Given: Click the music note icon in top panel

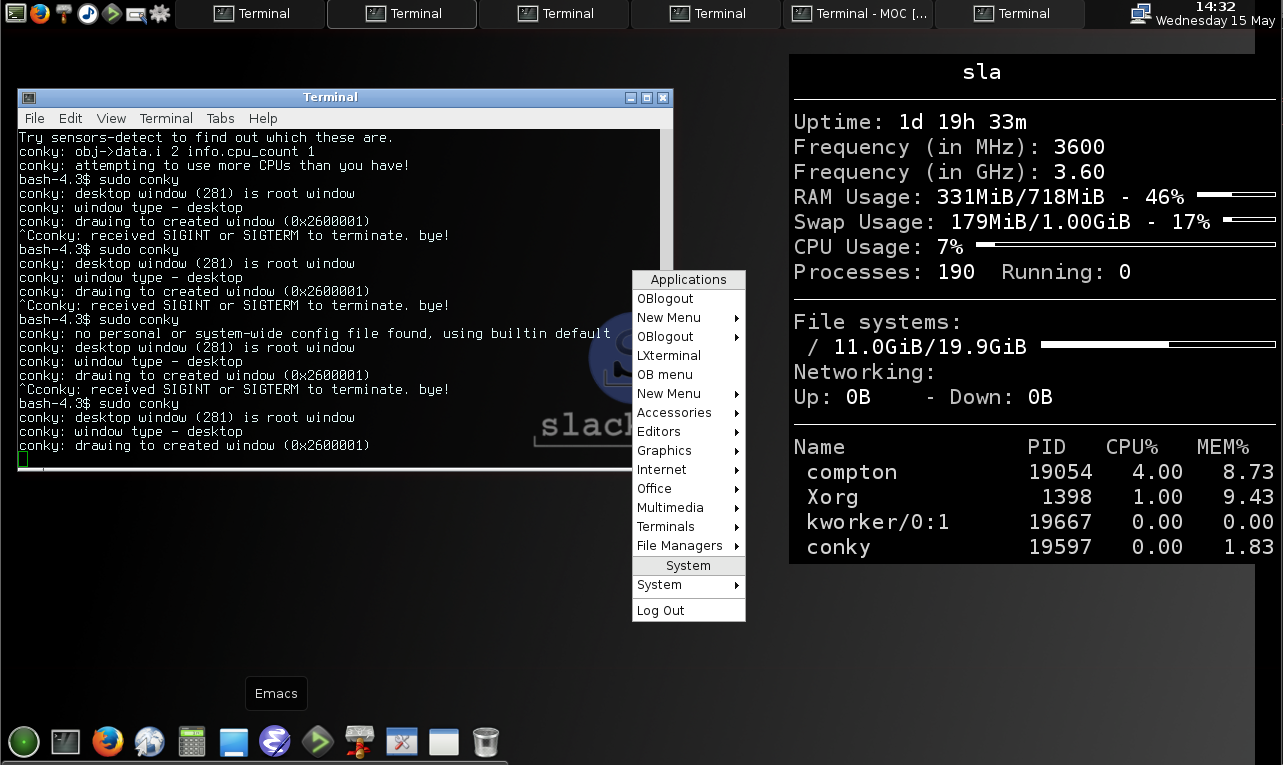Looking at the screenshot, I should pos(87,14).
